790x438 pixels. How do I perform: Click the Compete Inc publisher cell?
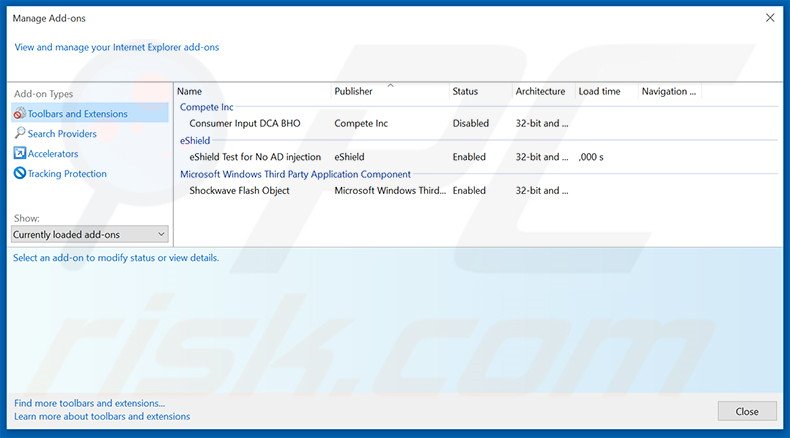tap(361, 123)
